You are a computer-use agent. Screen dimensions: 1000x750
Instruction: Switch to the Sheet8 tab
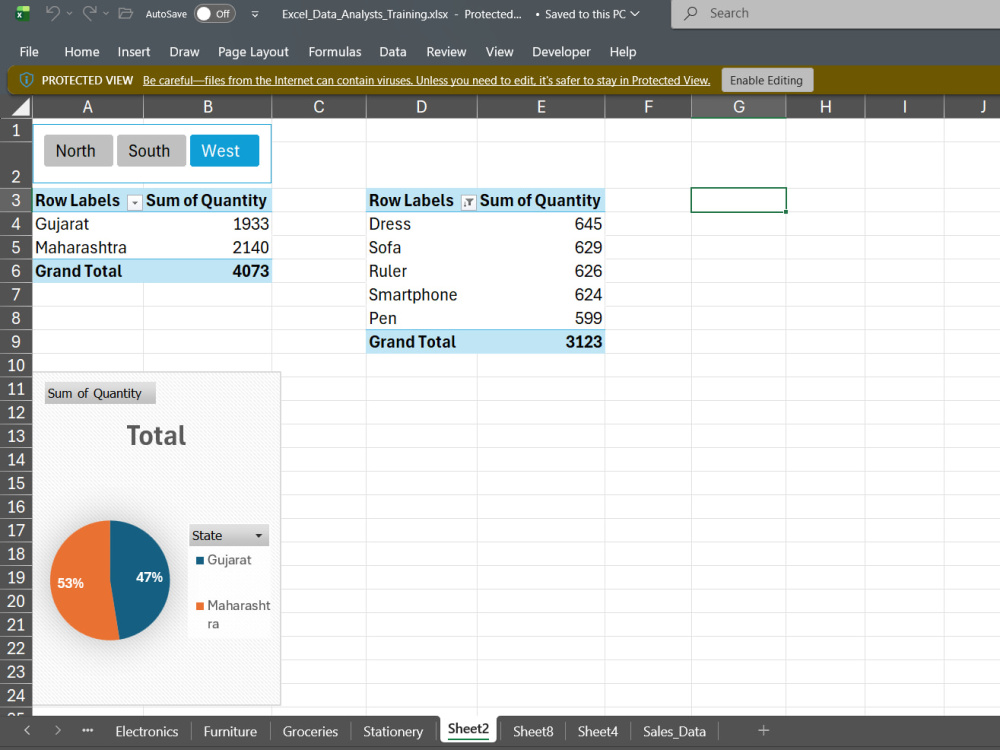click(x=533, y=732)
